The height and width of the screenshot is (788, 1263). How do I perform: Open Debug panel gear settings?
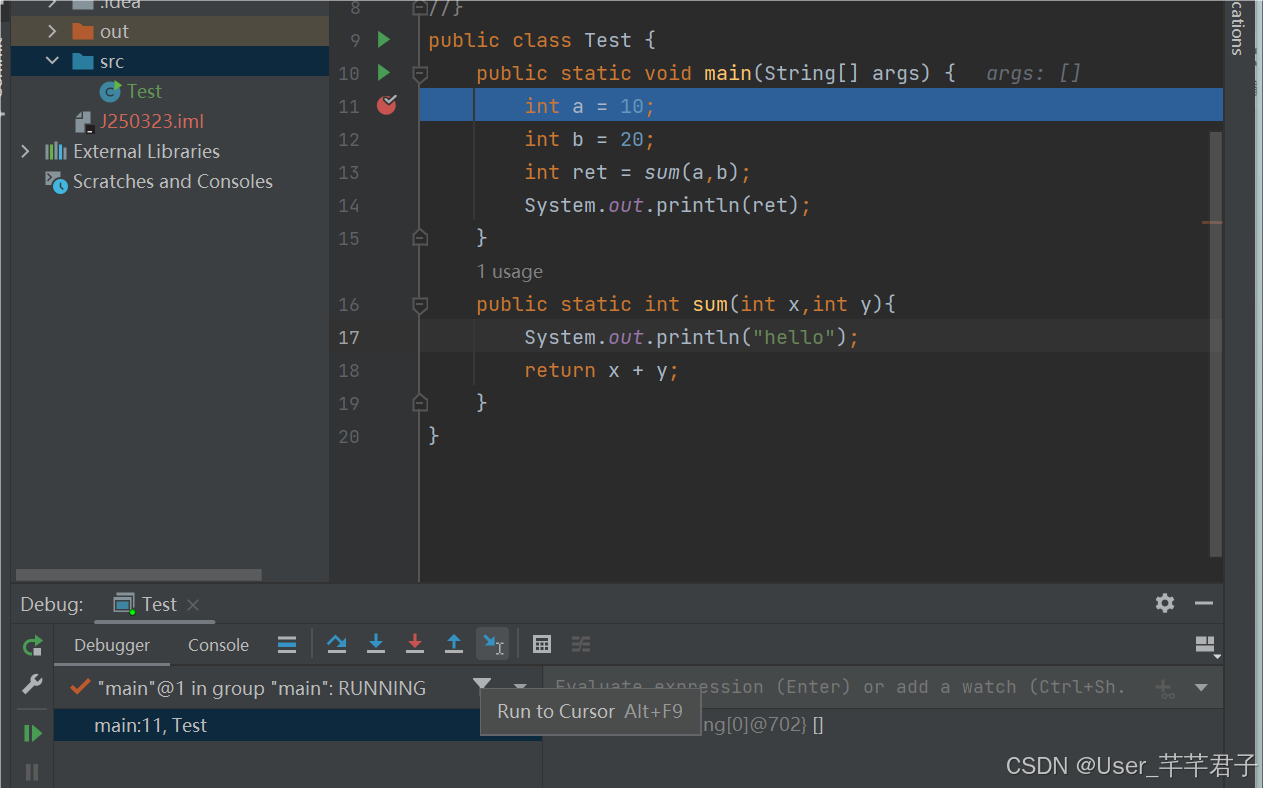1165,603
